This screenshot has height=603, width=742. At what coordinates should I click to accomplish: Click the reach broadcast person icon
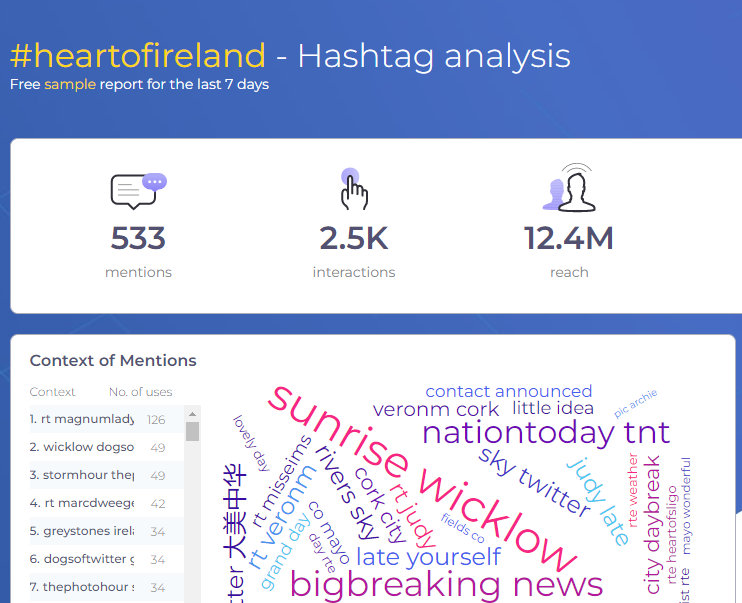click(569, 188)
